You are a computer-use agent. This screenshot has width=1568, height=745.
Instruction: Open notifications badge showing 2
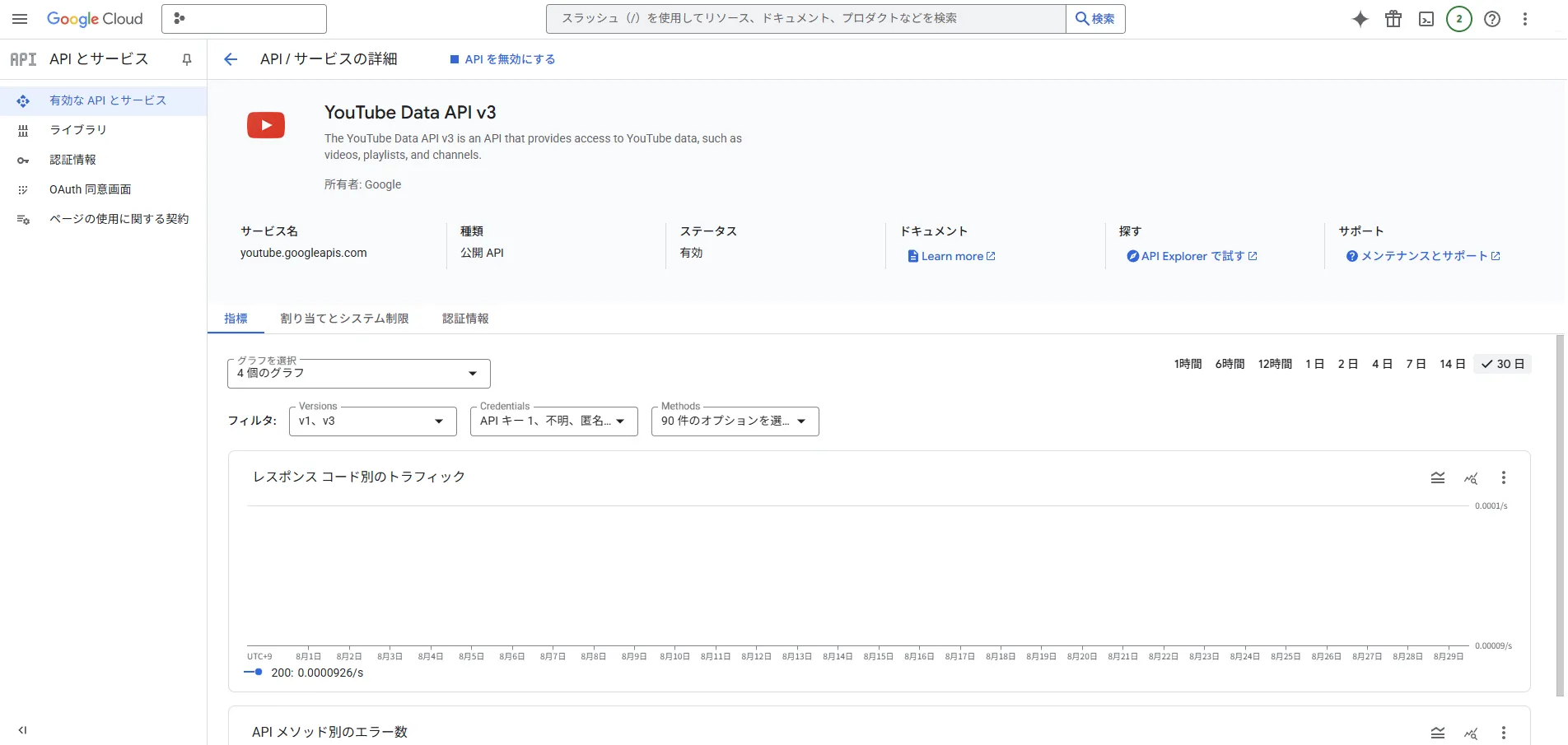(x=1459, y=19)
